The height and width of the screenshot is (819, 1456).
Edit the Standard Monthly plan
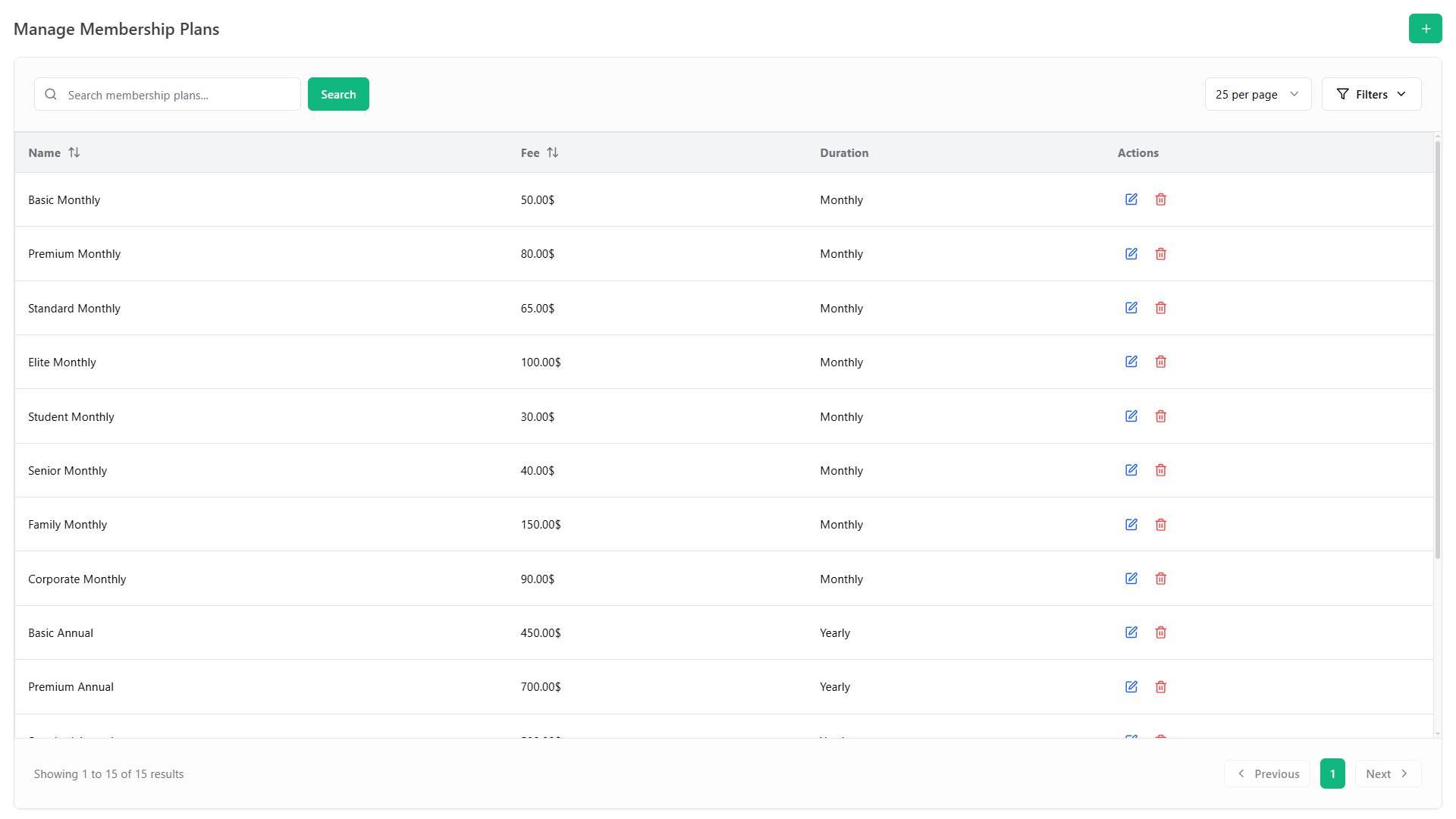point(1131,308)
